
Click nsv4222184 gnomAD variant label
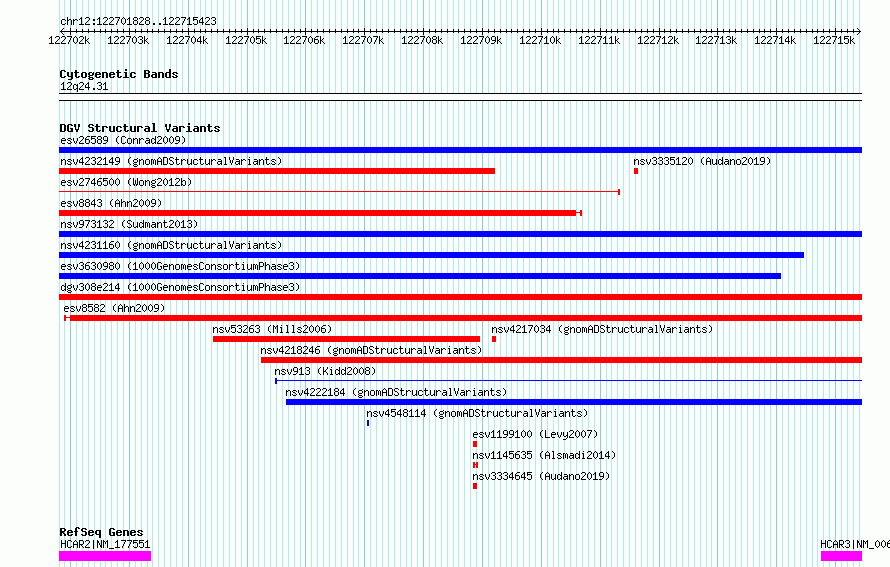396,392
